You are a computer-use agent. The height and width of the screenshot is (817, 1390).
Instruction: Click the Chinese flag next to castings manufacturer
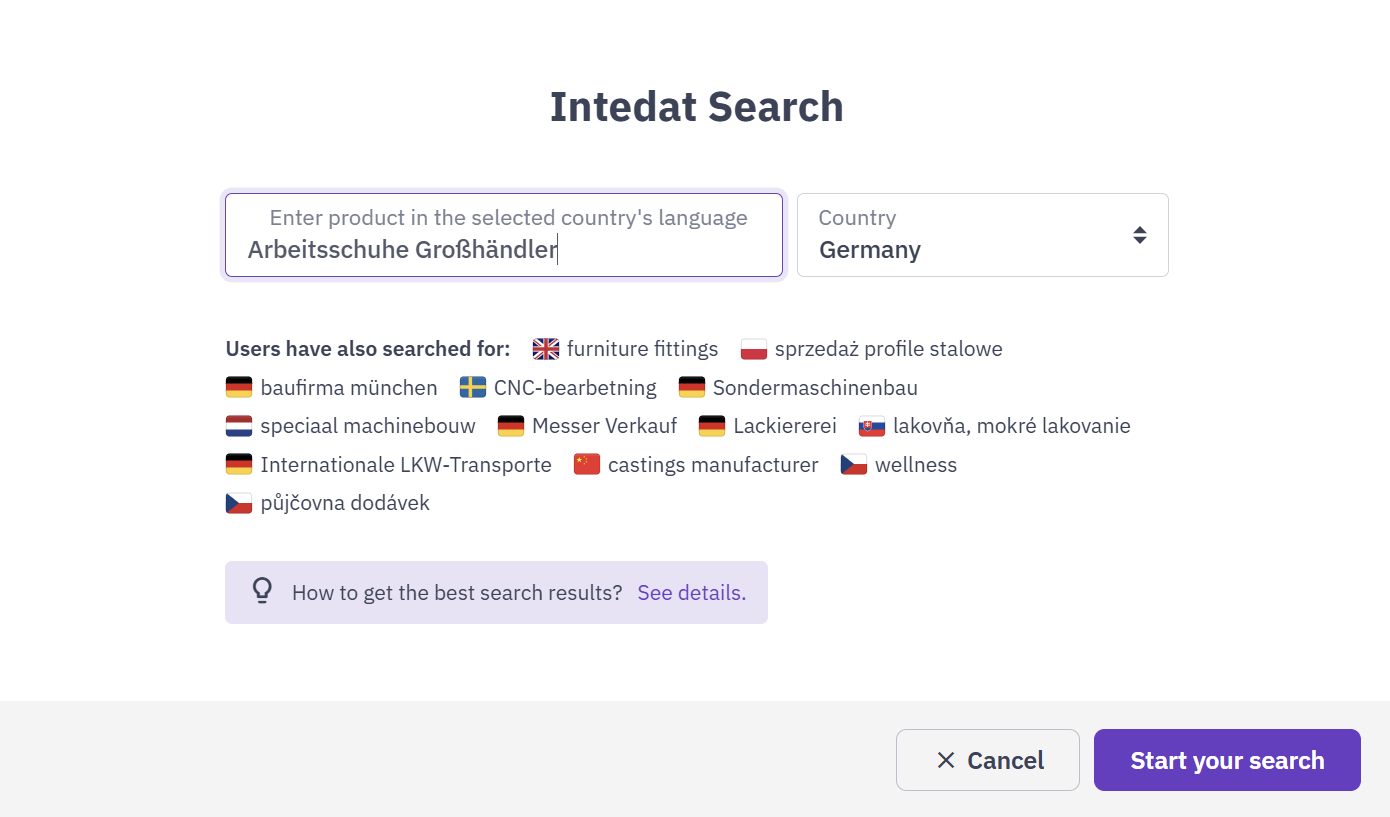click(587, 465)
